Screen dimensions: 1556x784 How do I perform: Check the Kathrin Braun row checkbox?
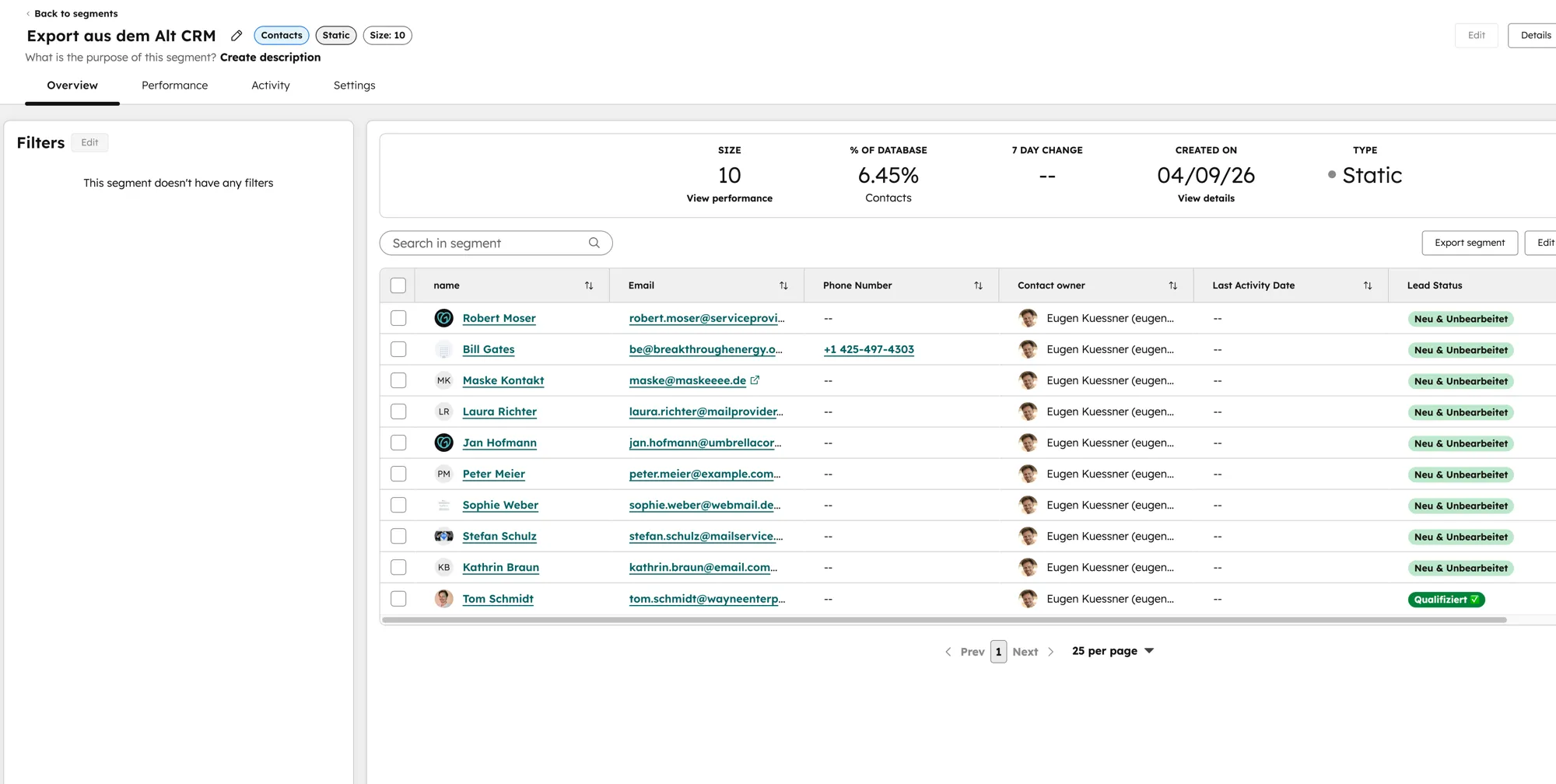(x=398, y=567)
